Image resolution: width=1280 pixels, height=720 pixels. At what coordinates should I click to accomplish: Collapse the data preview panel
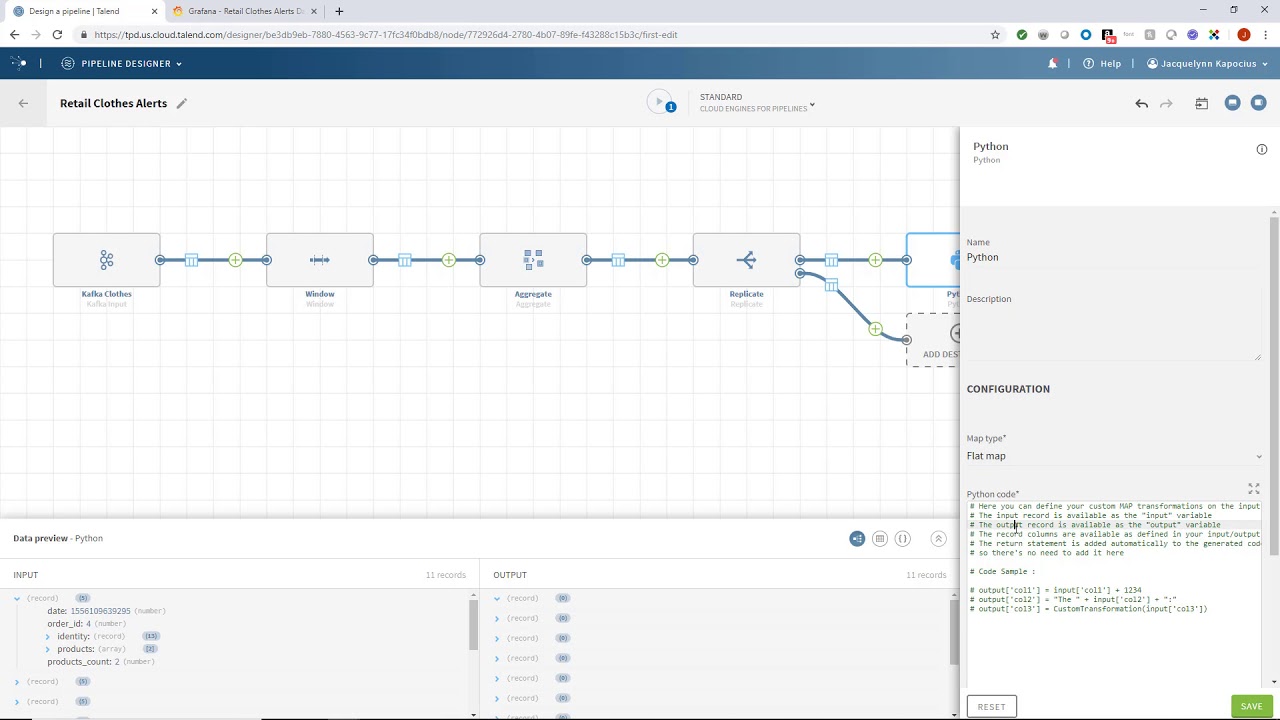tap(938, 538)
